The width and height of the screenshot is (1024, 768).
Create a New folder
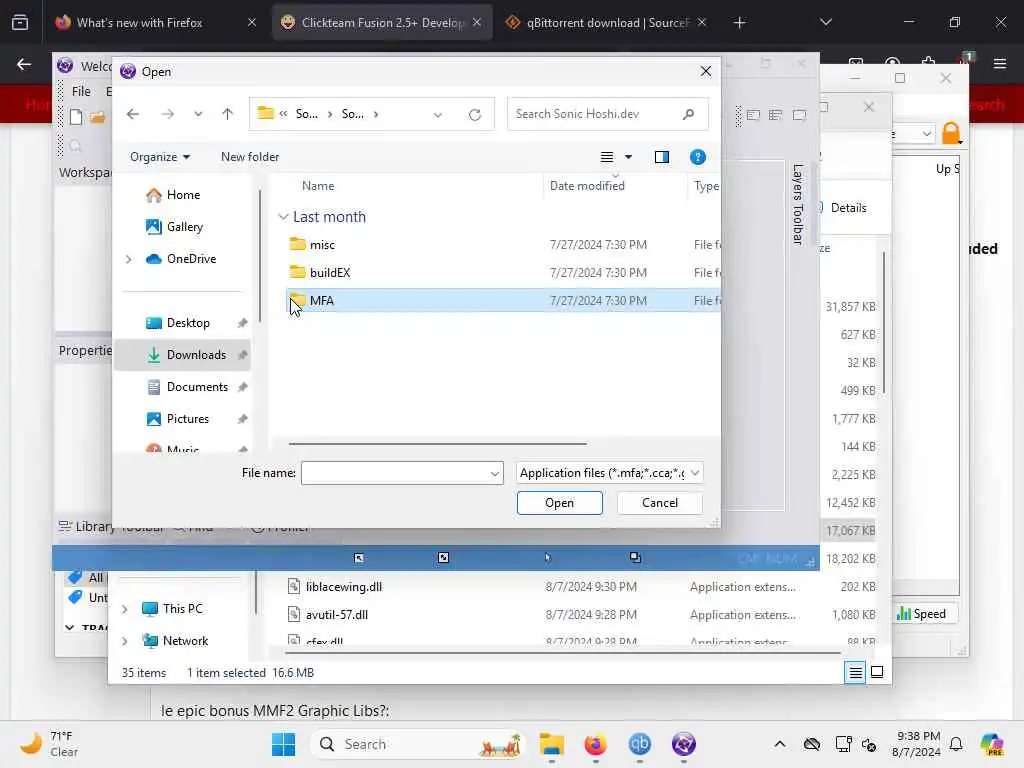[x=250, y=157]
